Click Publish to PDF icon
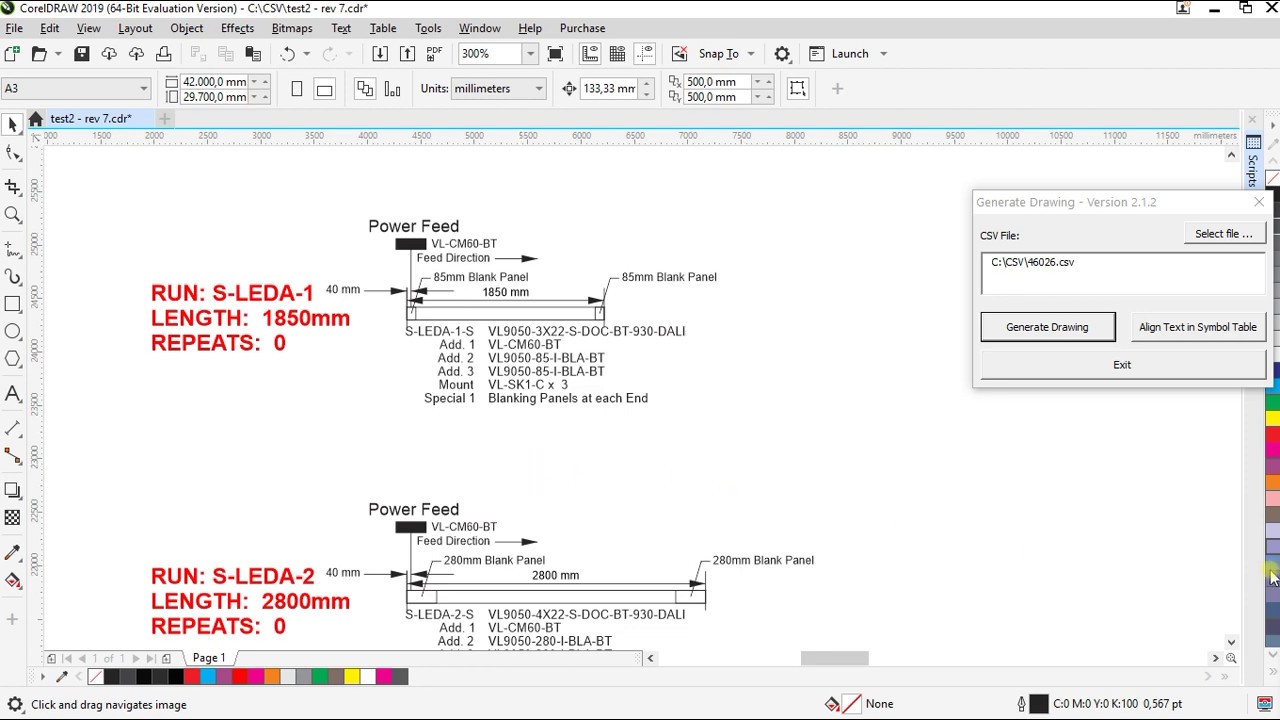The width and height of the screenshot is (1280, 720). (434, 54)
